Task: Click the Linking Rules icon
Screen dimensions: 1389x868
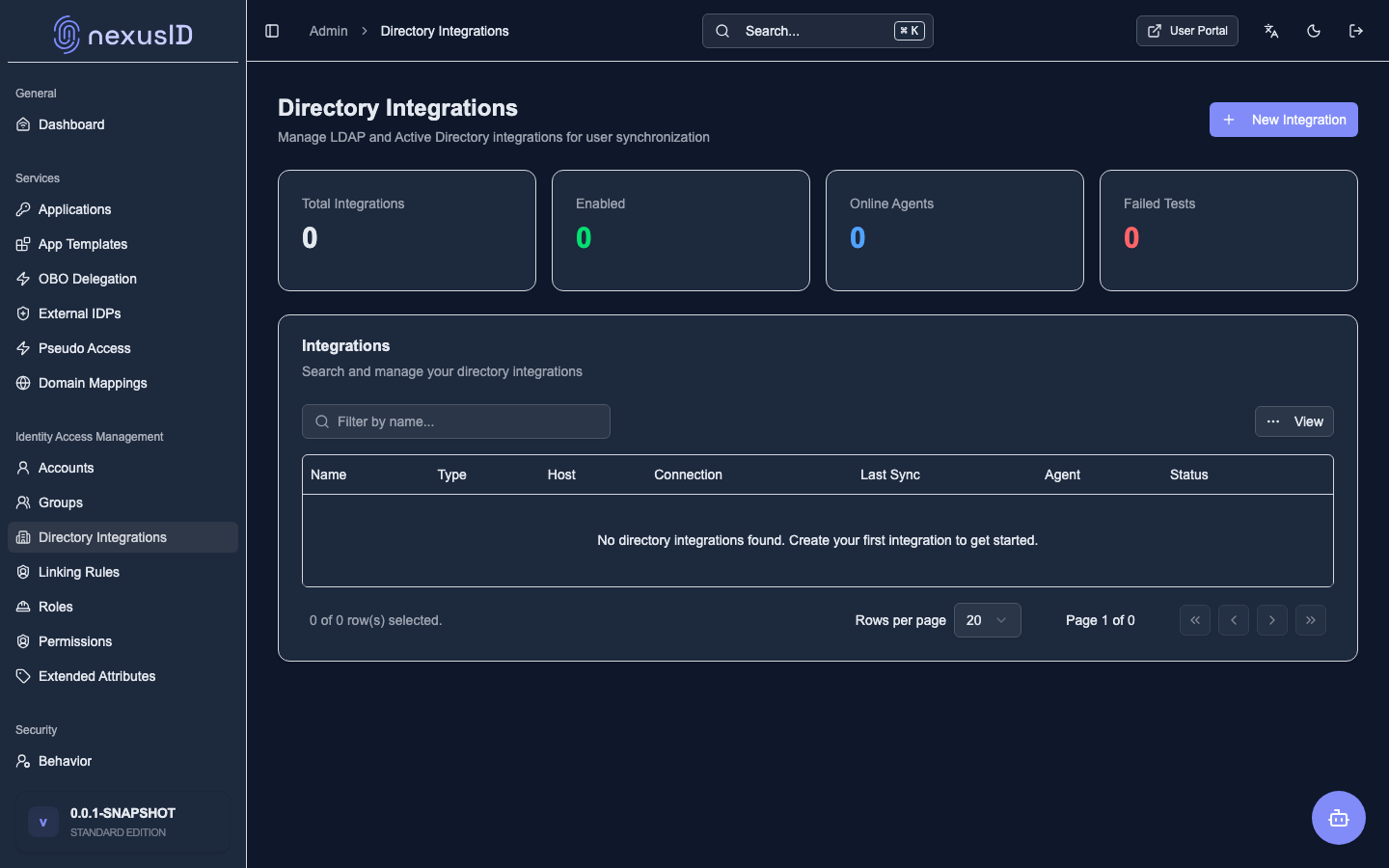Action: click(x=23, y=572)
